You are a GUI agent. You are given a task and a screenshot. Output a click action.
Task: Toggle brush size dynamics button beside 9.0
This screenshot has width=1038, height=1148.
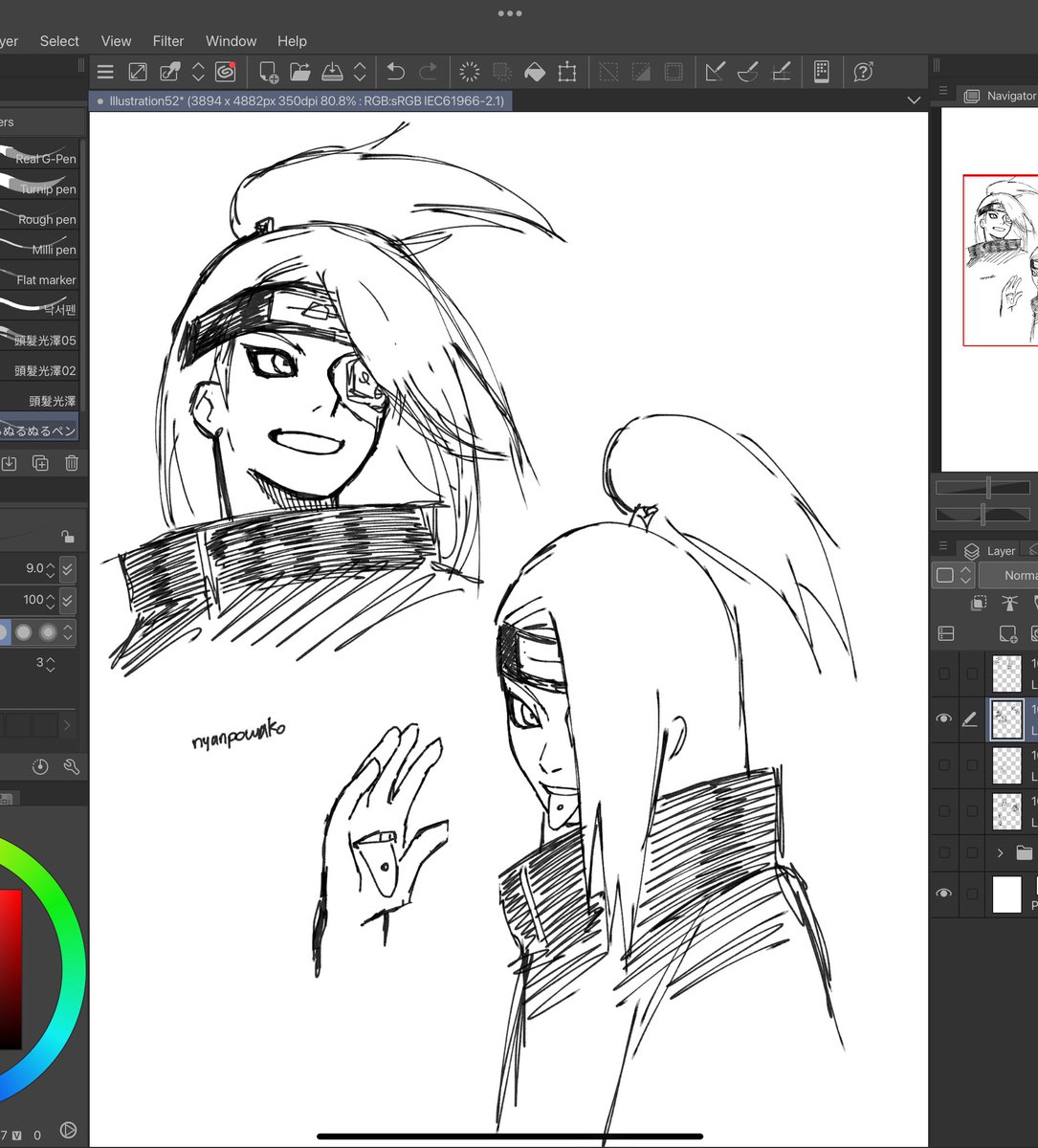click(x=67, y=568)
